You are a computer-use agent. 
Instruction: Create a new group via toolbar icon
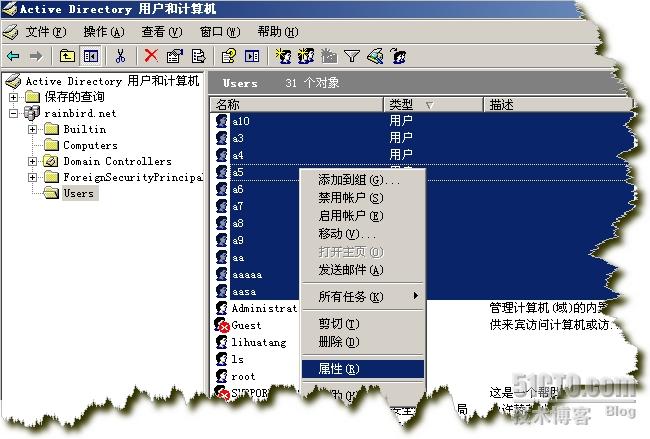(306, 56)
